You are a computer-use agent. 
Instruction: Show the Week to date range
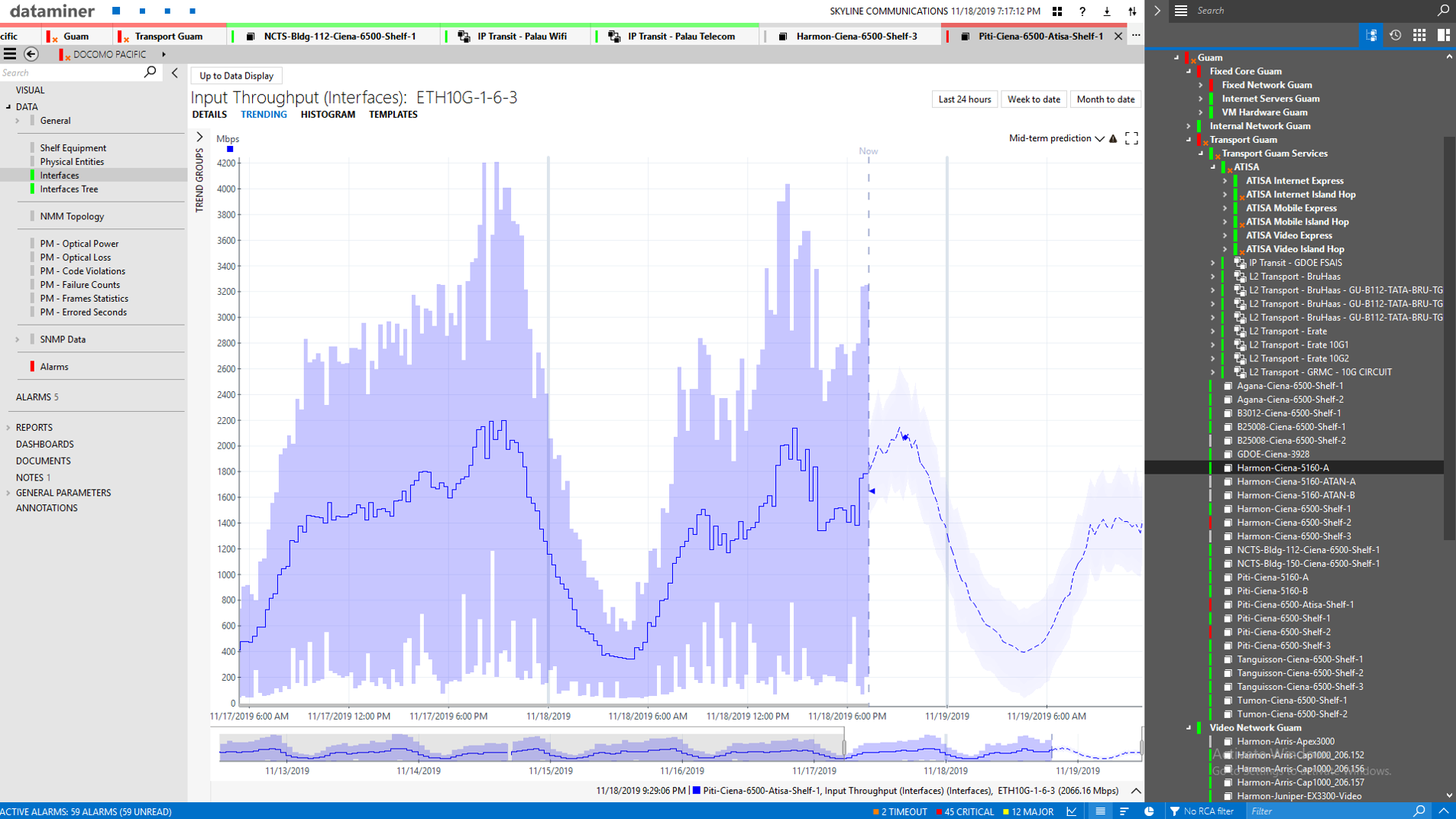(x=1034, y=99)
